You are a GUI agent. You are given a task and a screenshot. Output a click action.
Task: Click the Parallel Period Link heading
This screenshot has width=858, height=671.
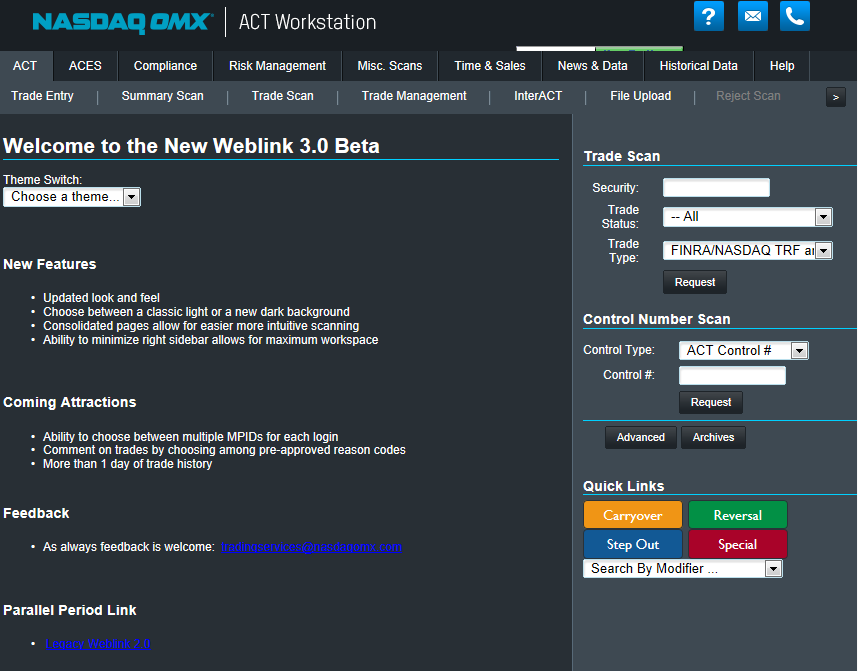click(69, 610)
